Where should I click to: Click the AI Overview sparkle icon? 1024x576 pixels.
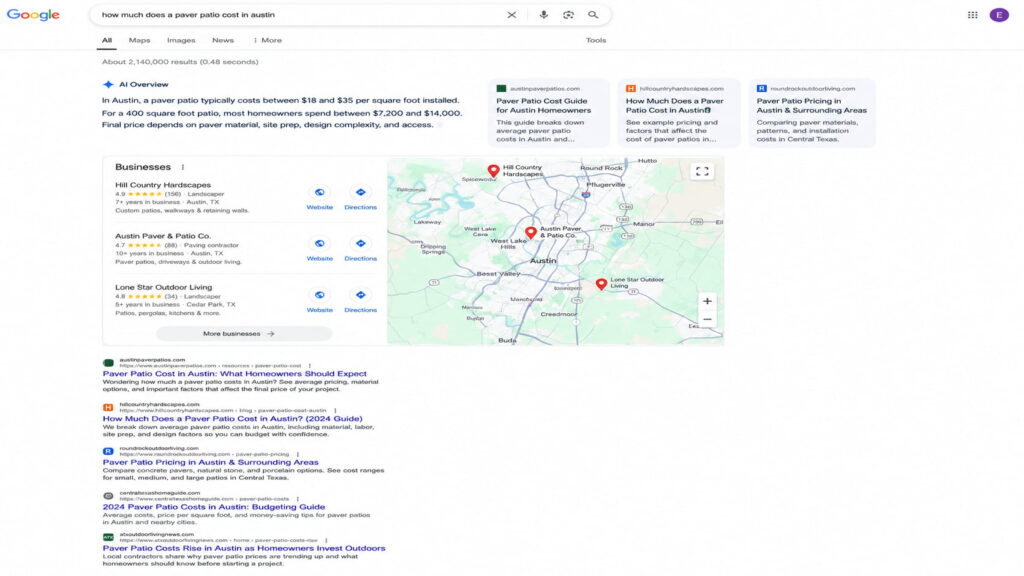108,84
